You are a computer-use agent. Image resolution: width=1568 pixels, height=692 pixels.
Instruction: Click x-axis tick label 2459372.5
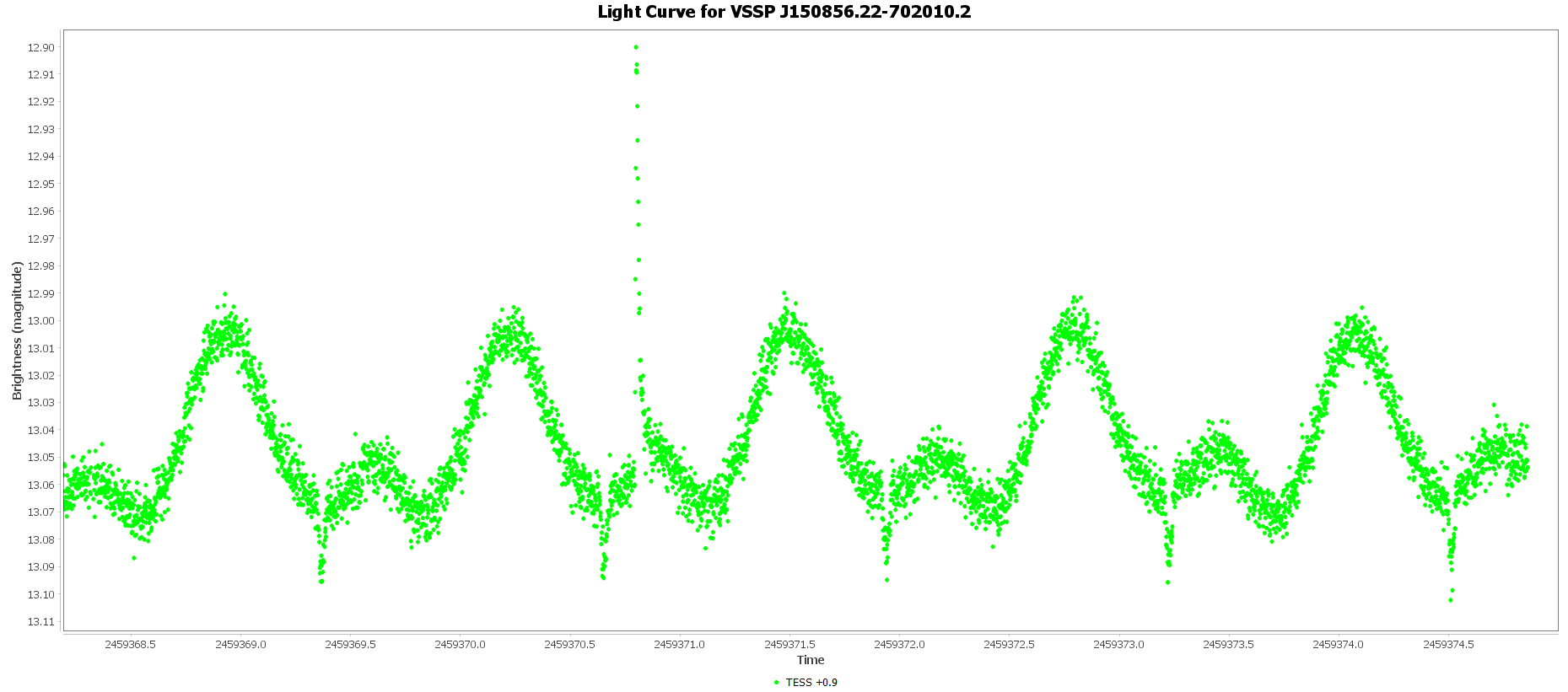[1009, 644]
